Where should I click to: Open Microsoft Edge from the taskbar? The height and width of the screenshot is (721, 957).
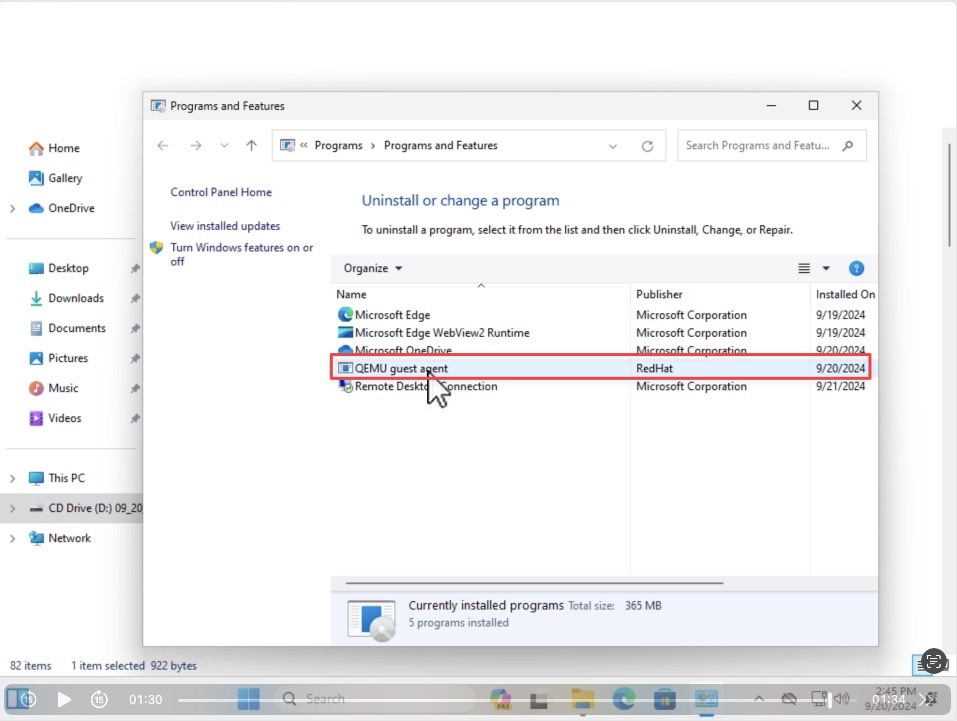[x=624, y=699]
